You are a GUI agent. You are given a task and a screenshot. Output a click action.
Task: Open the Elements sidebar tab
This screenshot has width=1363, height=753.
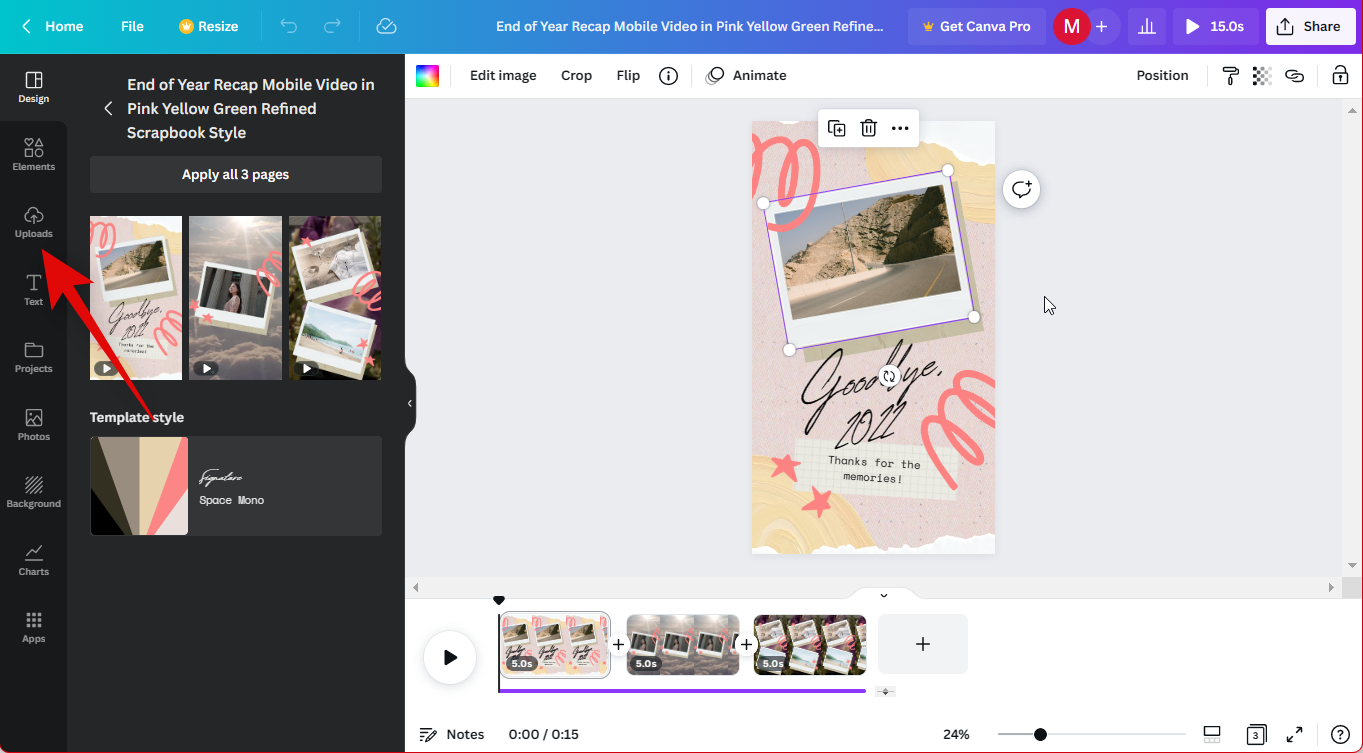tap(33, 155)
